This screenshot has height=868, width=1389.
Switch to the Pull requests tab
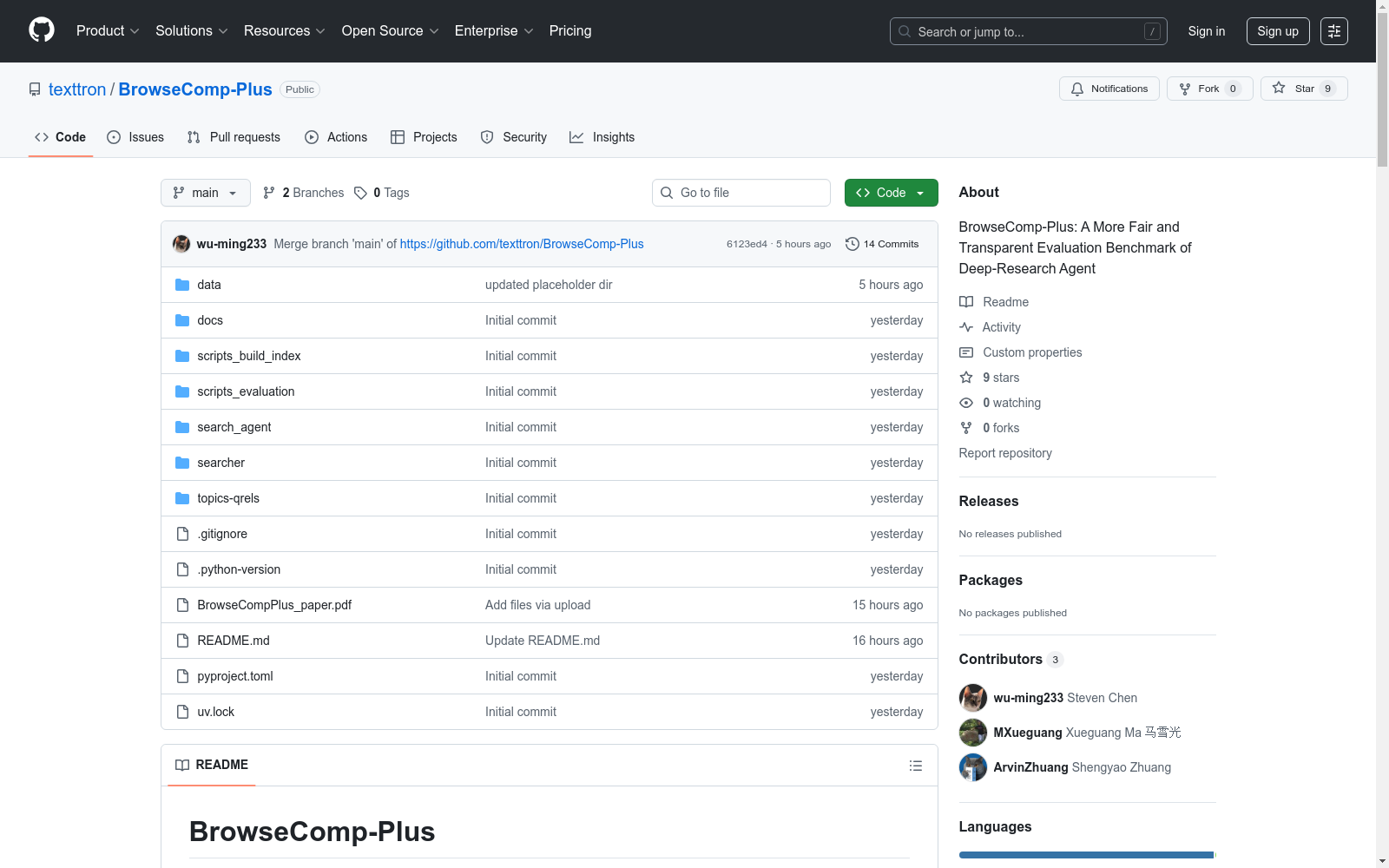[x=234, y=137]
